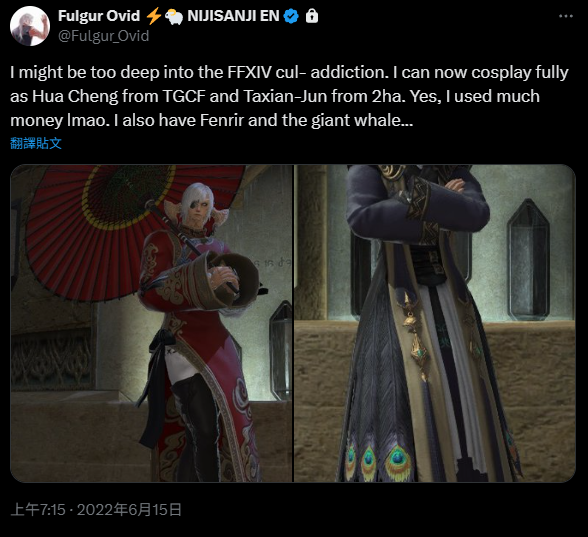Click the NIJISANJI EN text in name
Image resolution: width=588 pixels, height=537 pixels.
click(233, 16)
